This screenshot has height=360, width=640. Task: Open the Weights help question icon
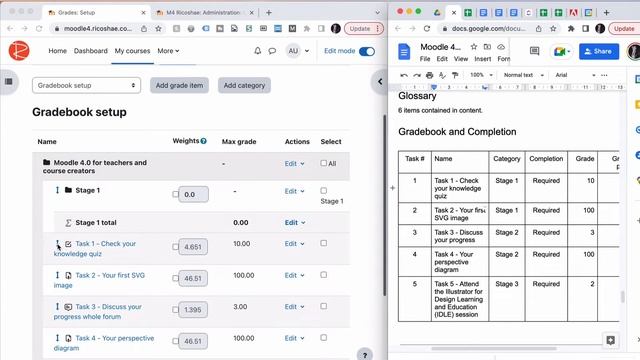coord(204,141)
